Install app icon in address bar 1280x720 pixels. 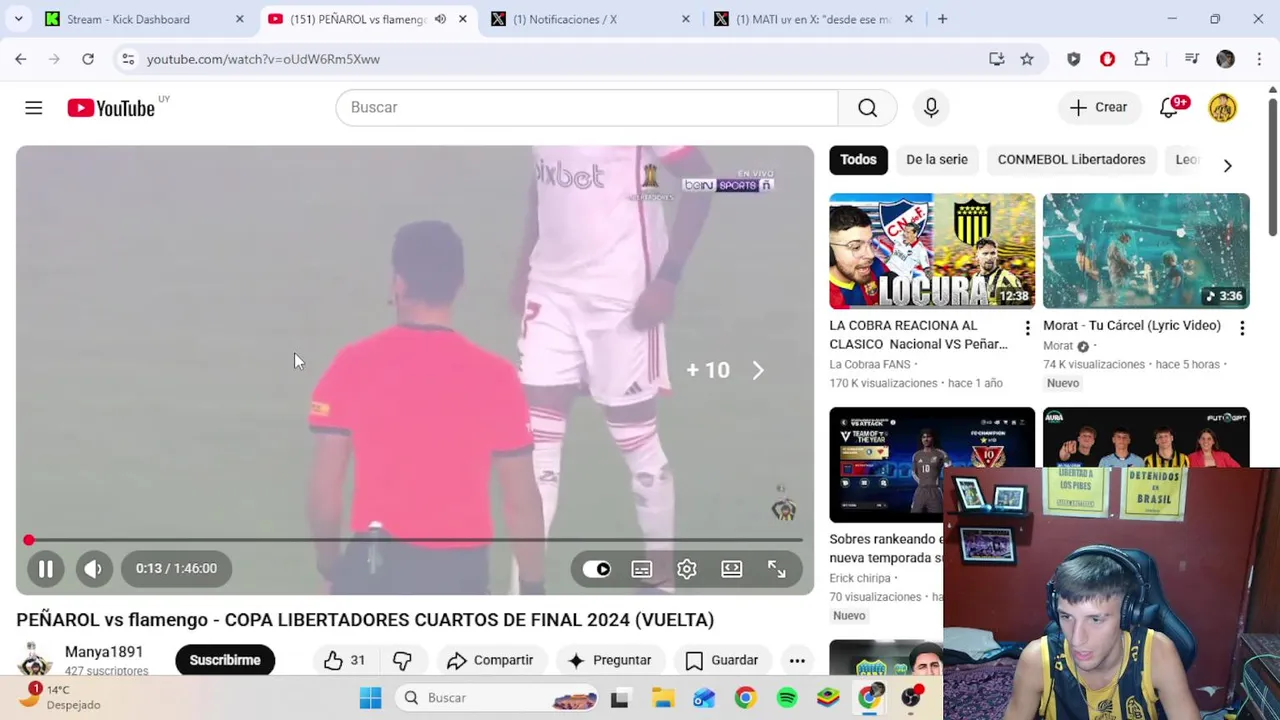pyautogui.click(x=997, y=59)
